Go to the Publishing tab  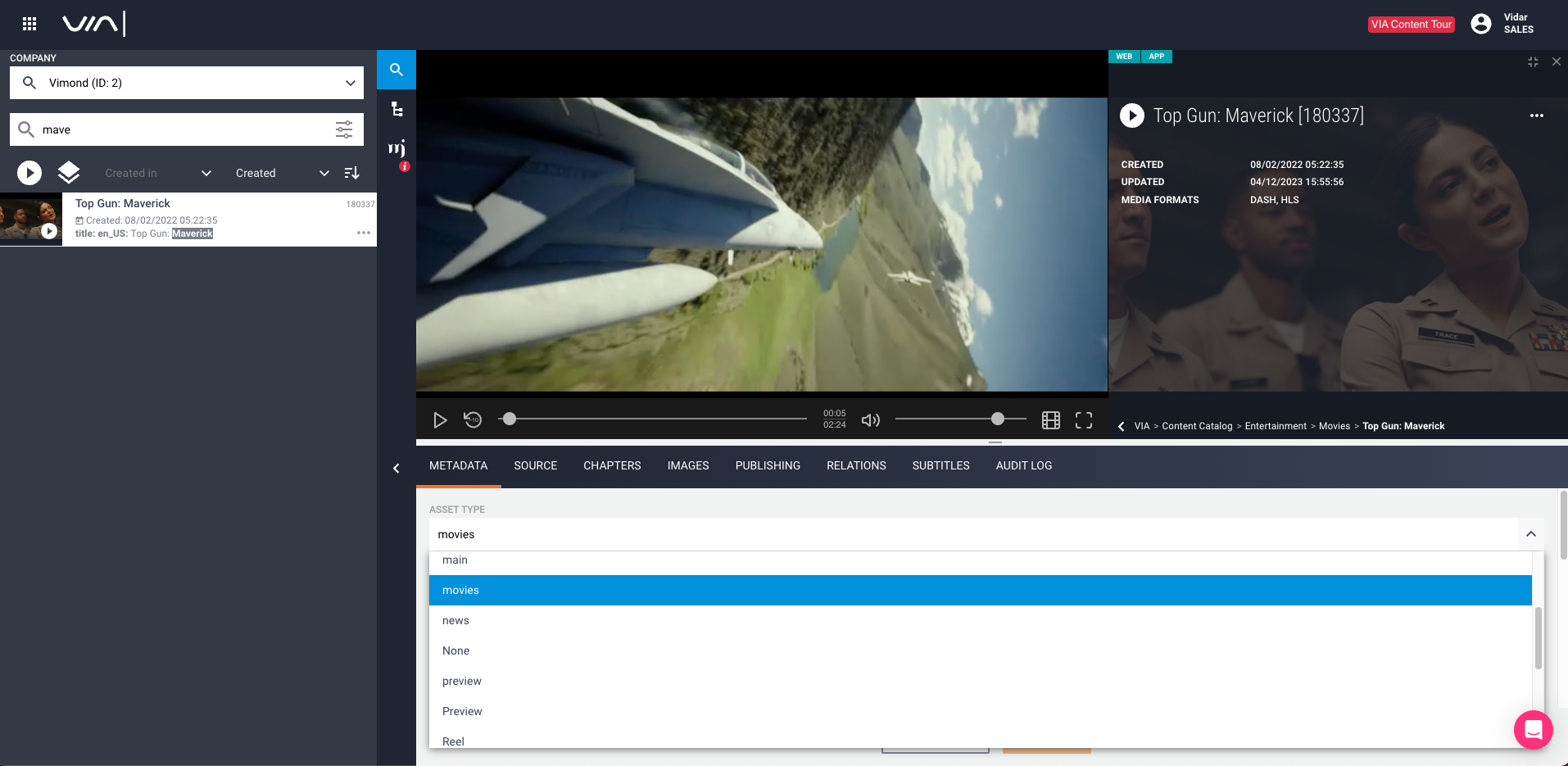[x=768, y=465]
